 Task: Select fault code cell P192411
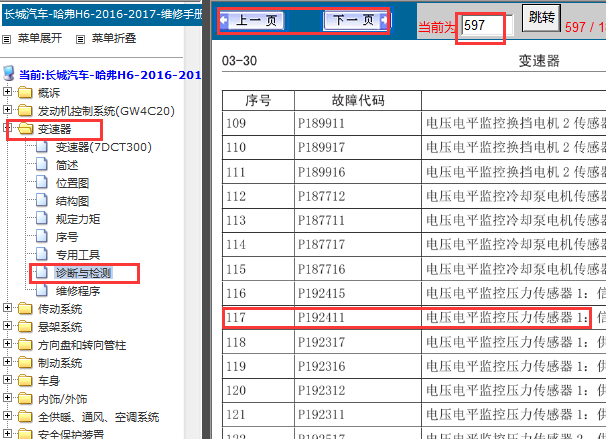[x=357, y=317]
